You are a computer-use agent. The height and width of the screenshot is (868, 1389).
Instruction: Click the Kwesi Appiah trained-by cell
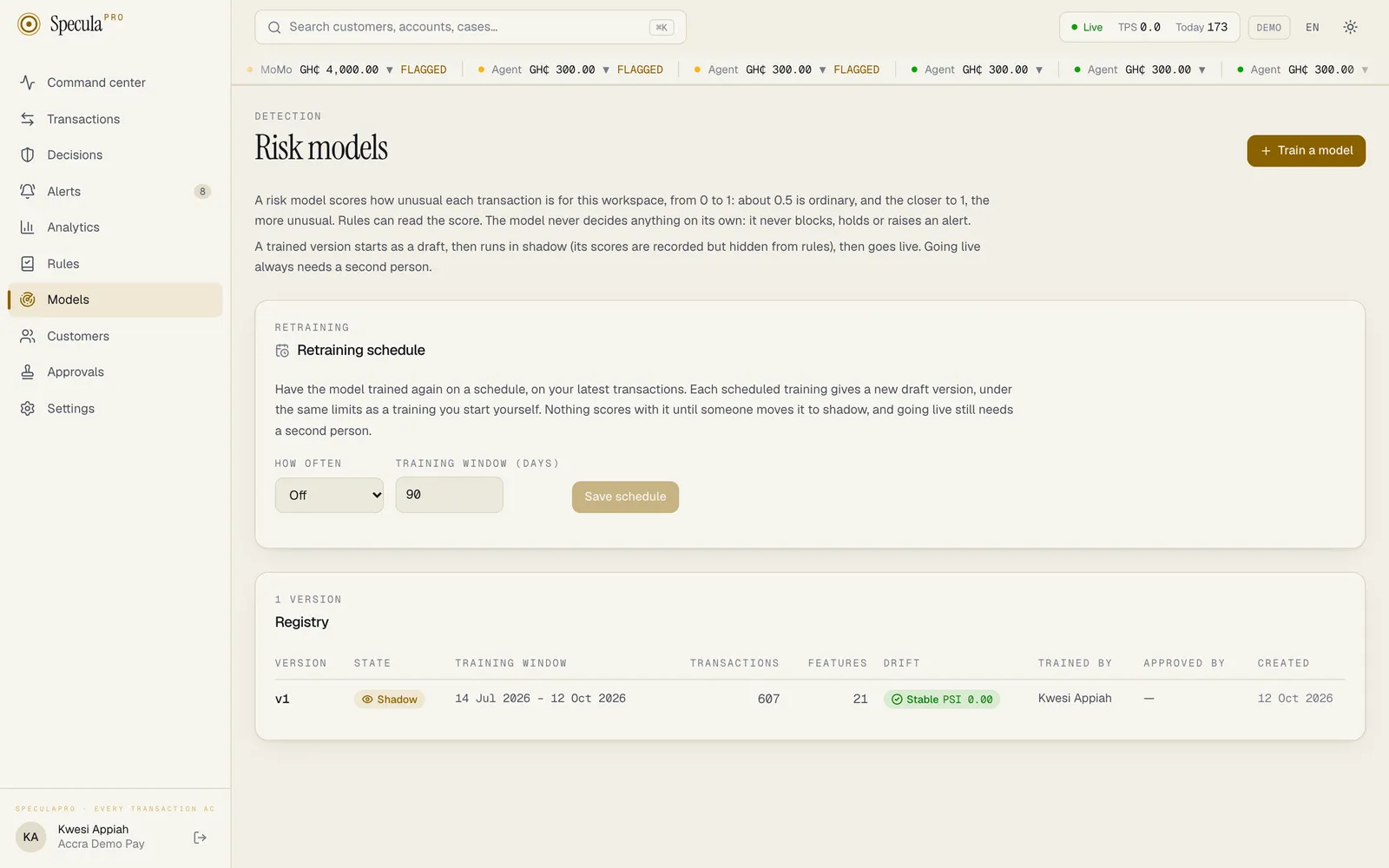1075,698
